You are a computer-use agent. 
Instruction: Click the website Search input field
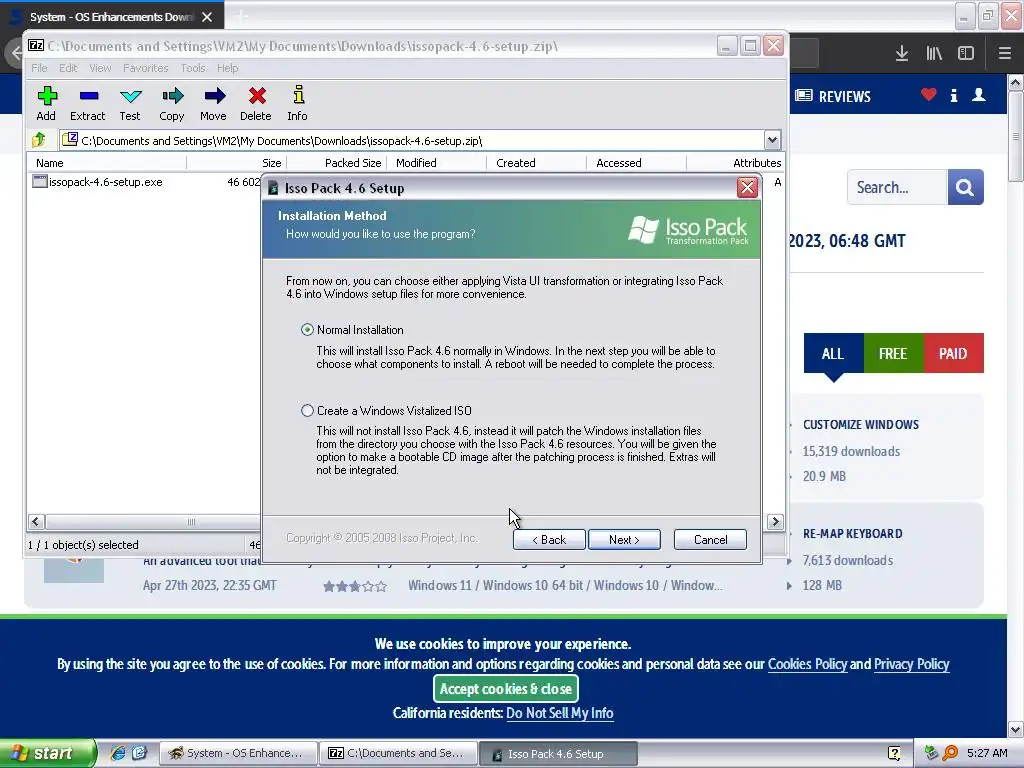click(897, 187)
